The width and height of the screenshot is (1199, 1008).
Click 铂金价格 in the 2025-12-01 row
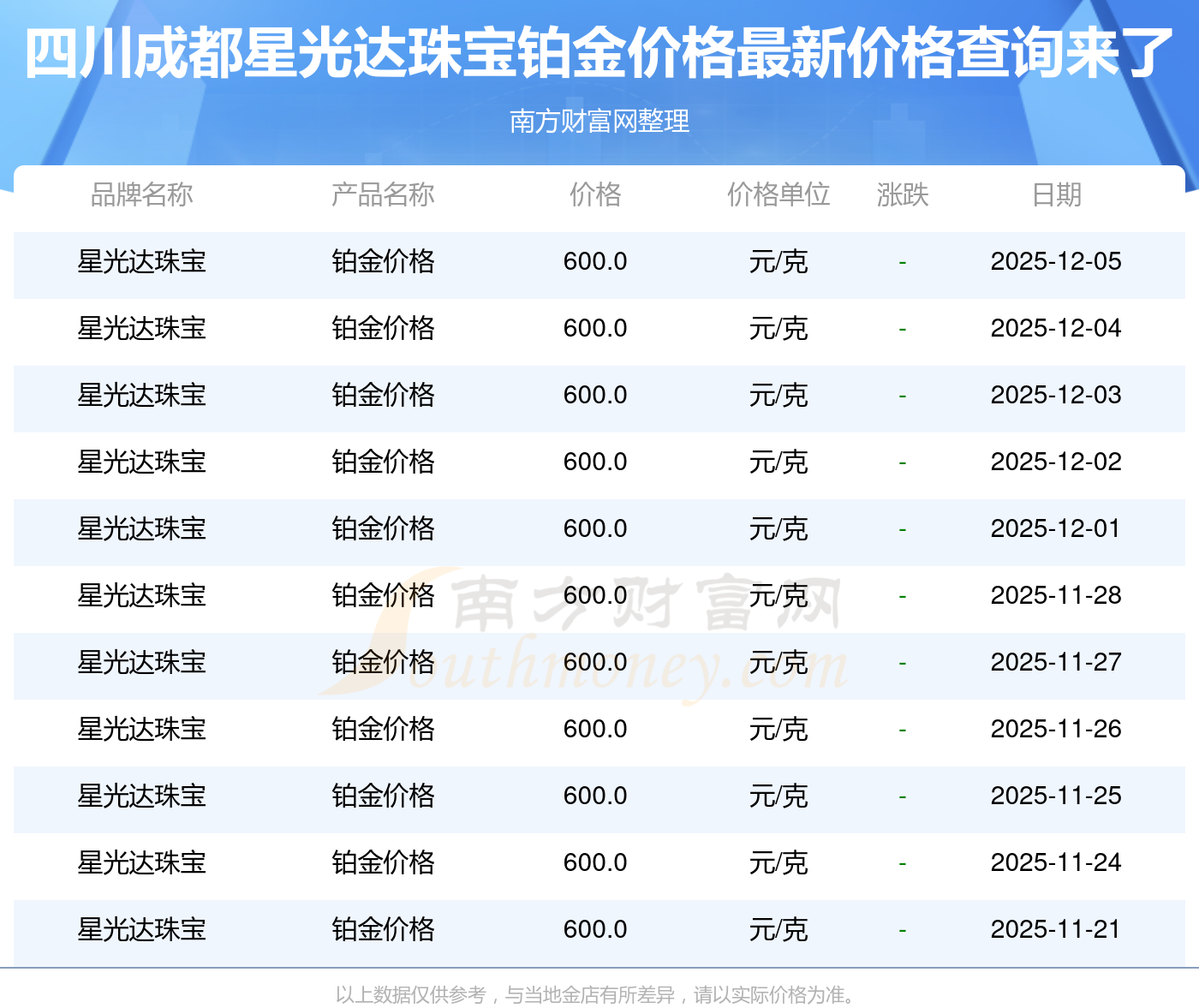tap(383, 529)
